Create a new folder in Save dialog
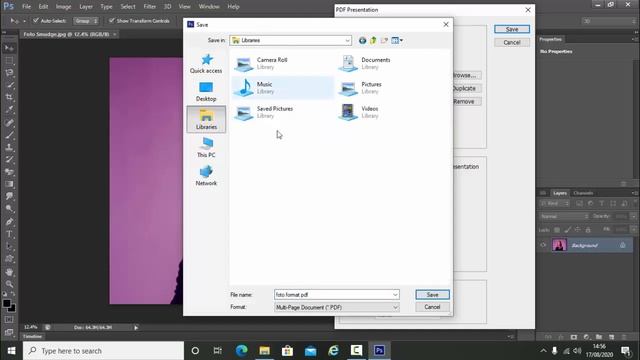The width and height of the screenshot is (640, 360). 384,40
